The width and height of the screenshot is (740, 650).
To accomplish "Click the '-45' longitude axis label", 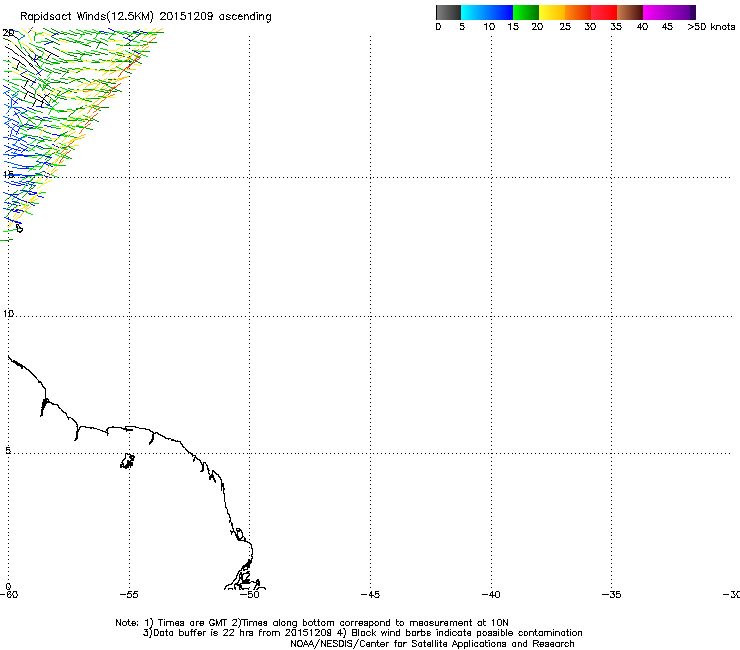I will coord(370,595).
